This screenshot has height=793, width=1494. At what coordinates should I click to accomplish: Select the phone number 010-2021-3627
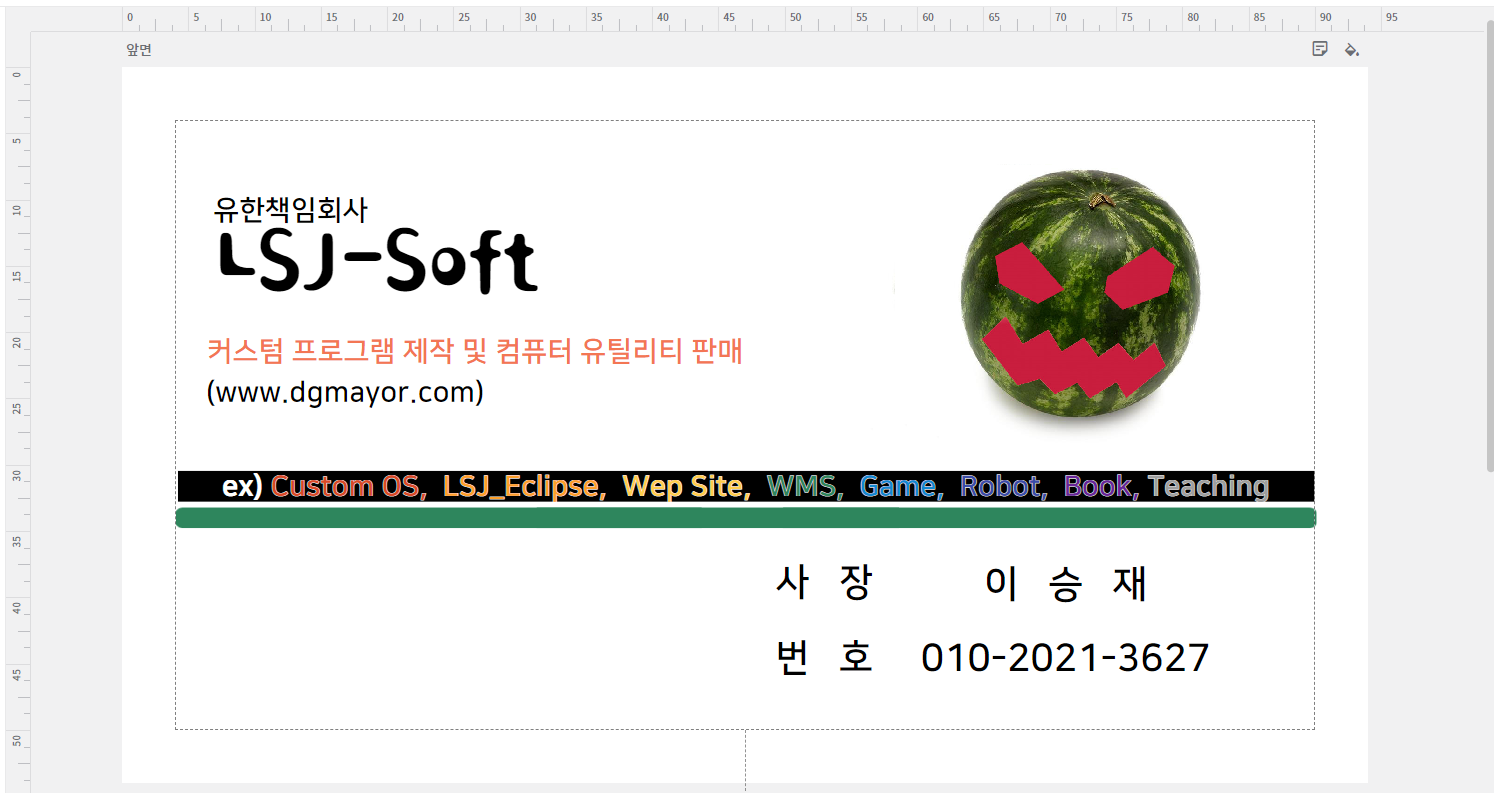(x=1065, y=657)
